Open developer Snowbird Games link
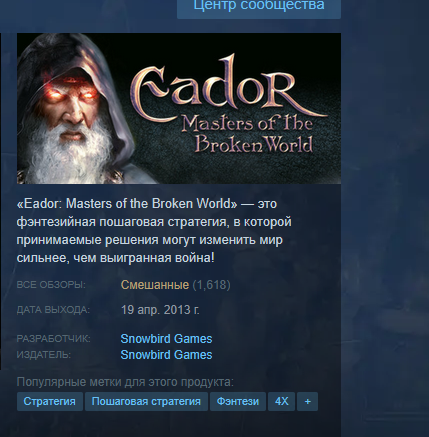Image resolution: width=429 pixels, height=437 pixels. tap(166, 339)
